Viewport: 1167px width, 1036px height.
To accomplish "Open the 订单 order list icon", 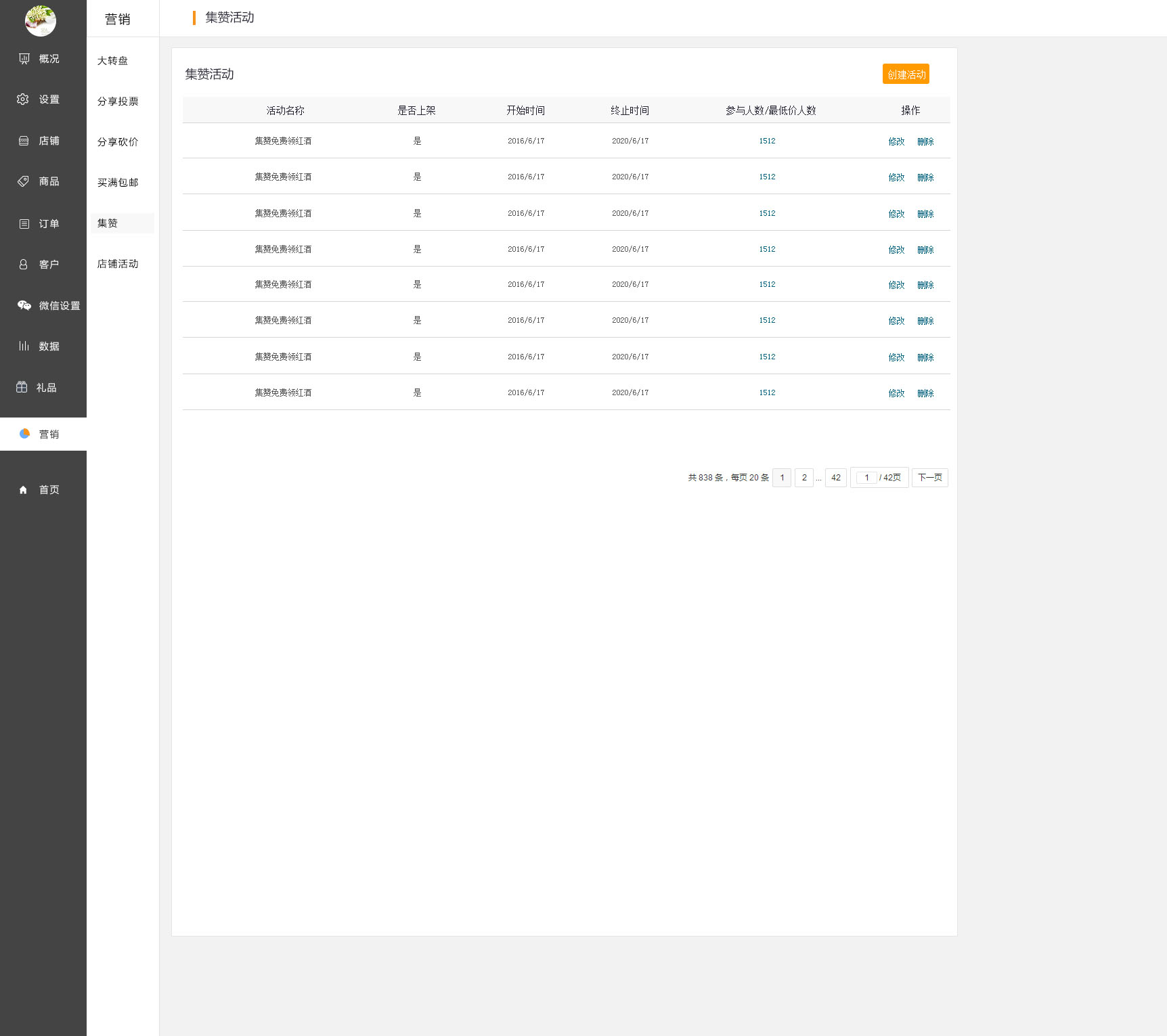I will click(x=24, y=224).
